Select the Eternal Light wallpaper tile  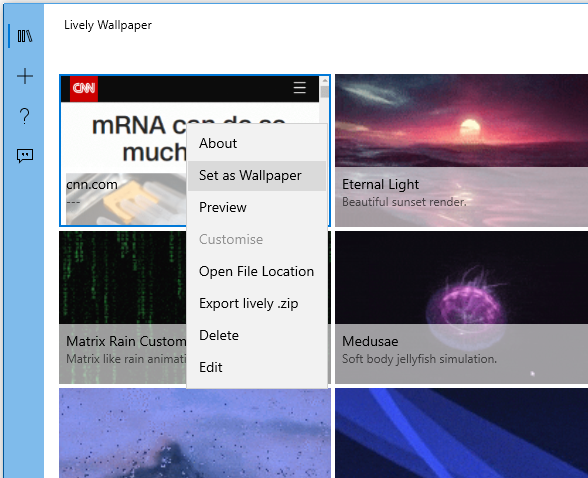tap(461, 150)
